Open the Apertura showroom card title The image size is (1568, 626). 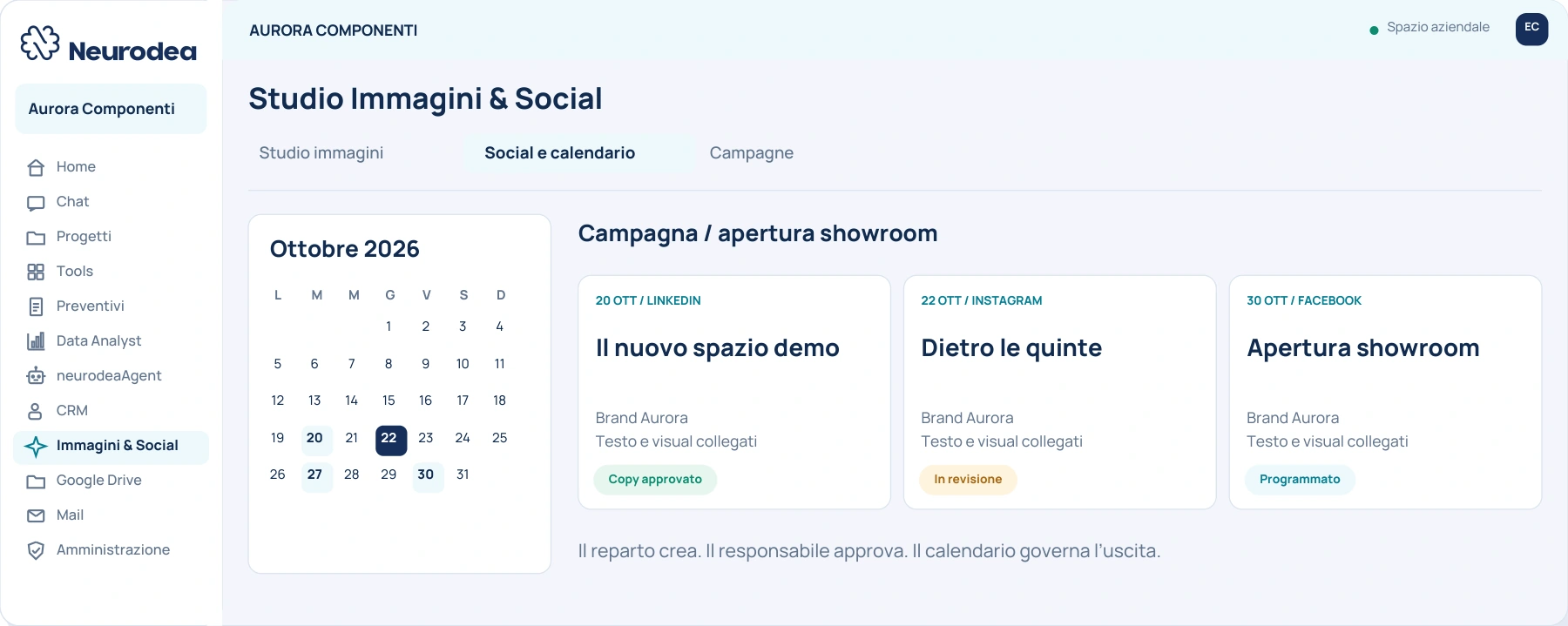(1362, 348)
